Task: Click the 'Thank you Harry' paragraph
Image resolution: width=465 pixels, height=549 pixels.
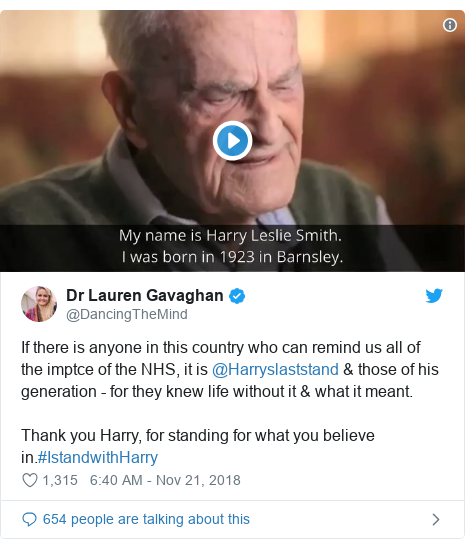Action: tap(198, 446)
